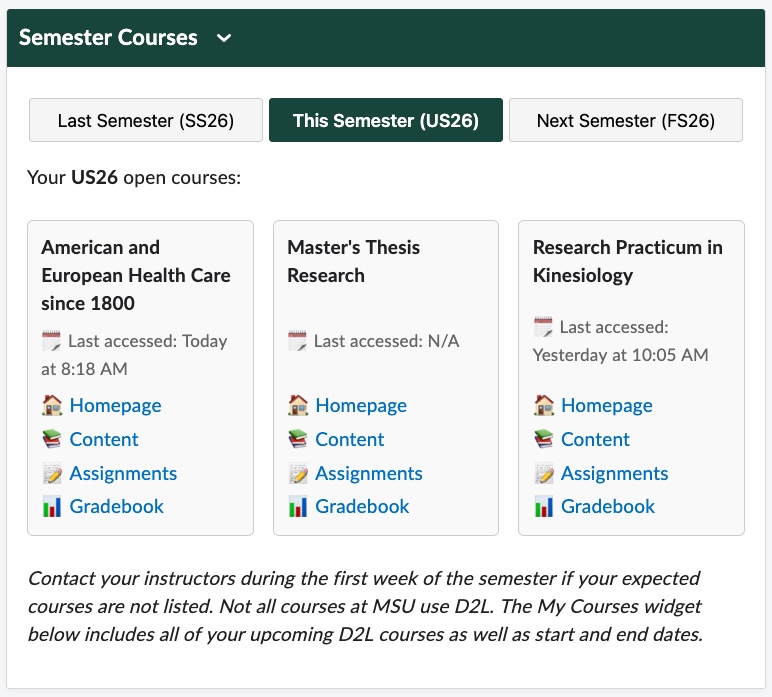772x697 pixels.
Task: Switch to Last Semester (SS26) tab
Action: click(x=146, y=120)
